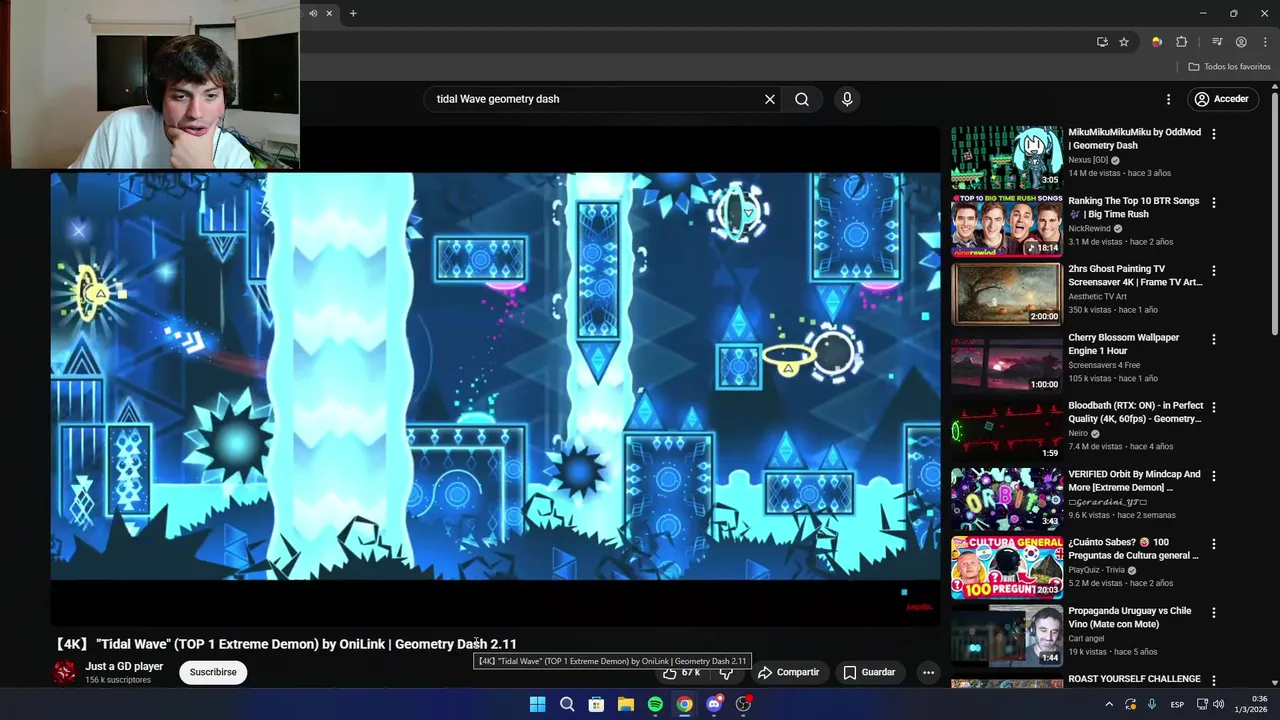Image resolution: width=1280 pixels, height=720 pixels.
Task: Open a new browser tab with the plus
Action: (x=353, y=13)
